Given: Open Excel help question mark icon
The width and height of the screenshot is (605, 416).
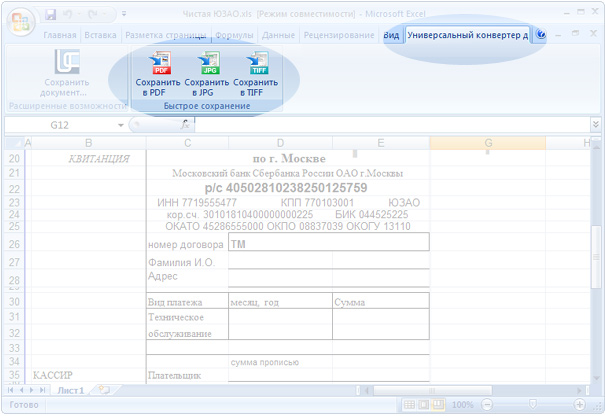Looking at the screenshot, I should point(541,34).
